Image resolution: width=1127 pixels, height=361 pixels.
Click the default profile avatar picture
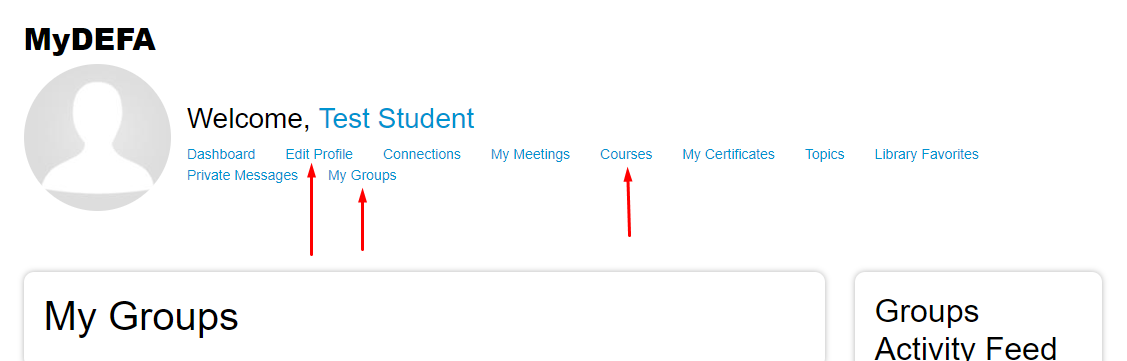(98, 137)
